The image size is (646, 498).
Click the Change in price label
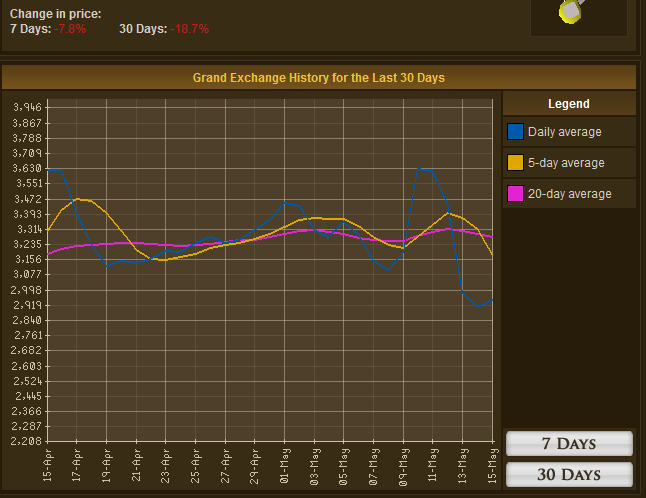coord(56,14)
